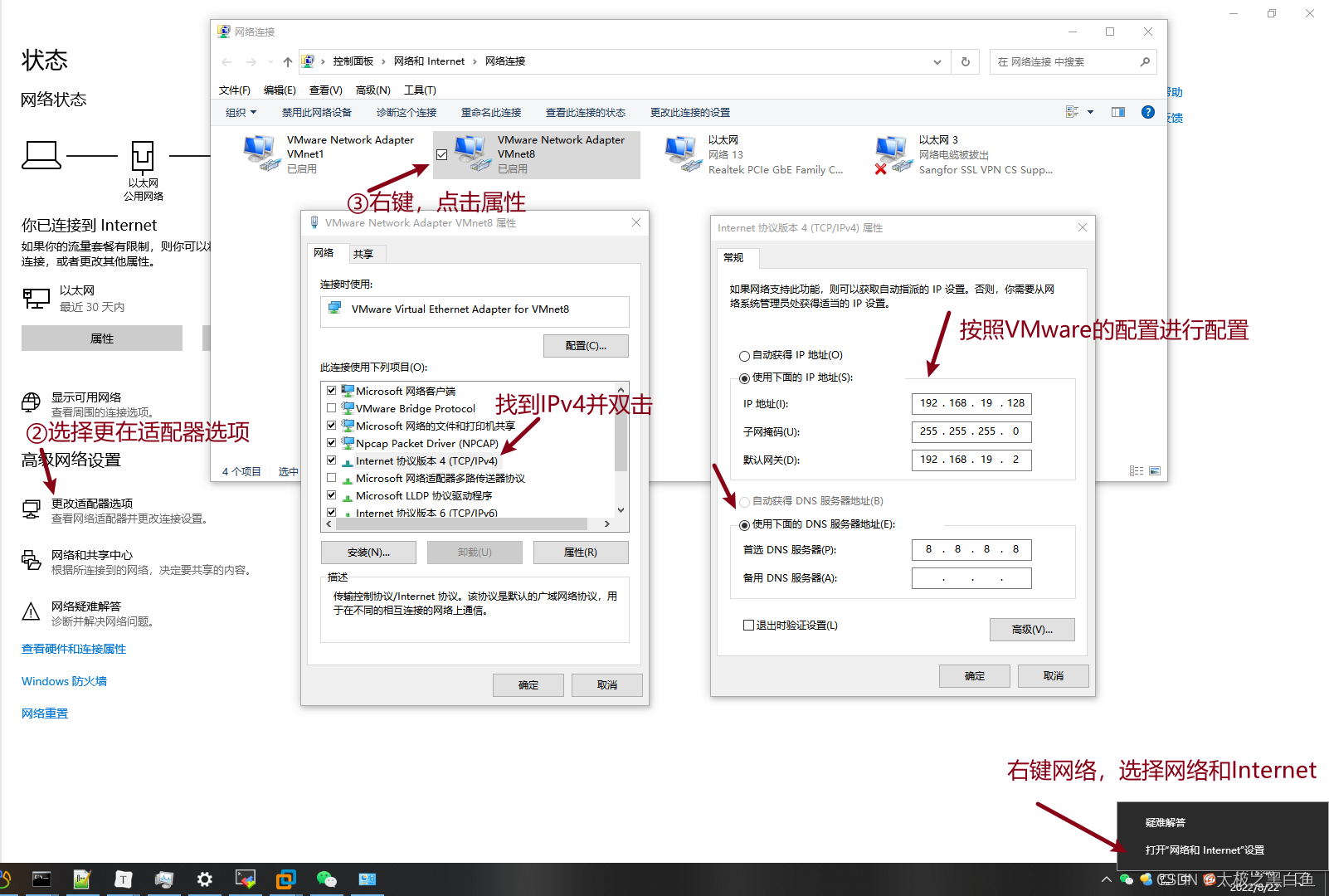Click the refresh icon in the address bar

tap(965, 61)
